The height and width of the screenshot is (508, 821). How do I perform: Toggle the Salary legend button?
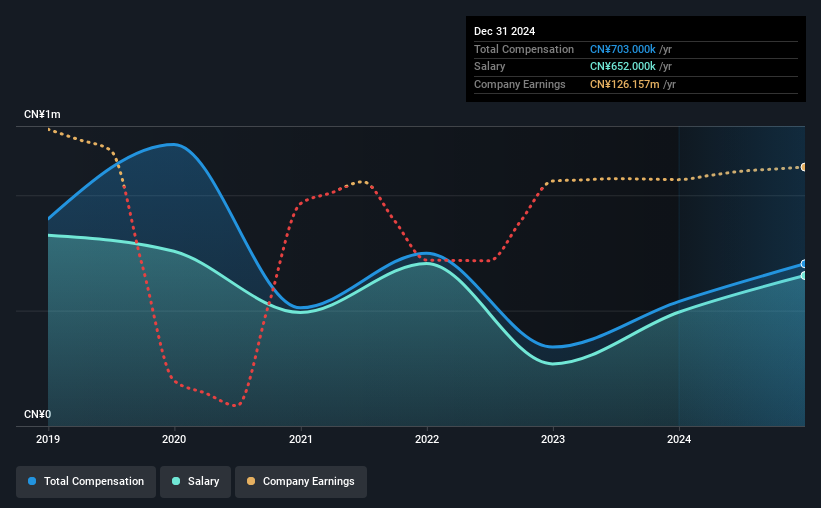tap(195, 482)
